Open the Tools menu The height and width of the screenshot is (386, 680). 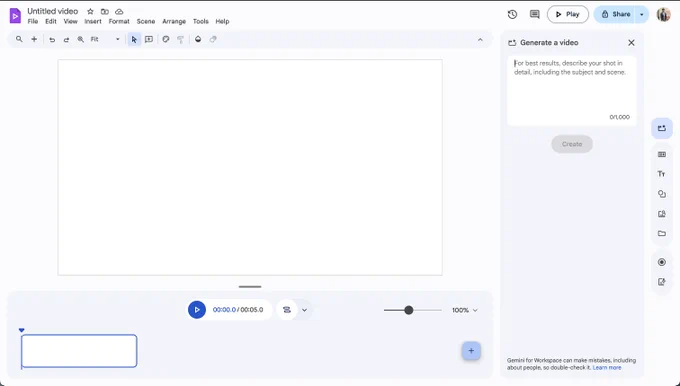[x=201, y=21]
